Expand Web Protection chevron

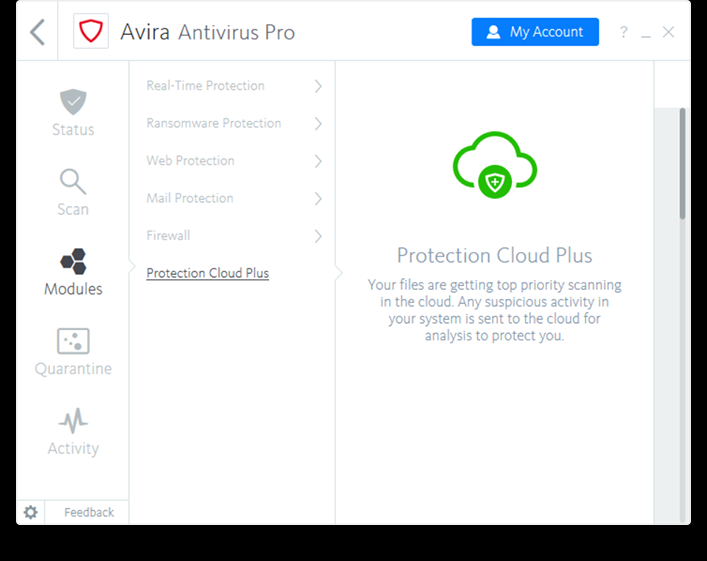pos(318,161)
